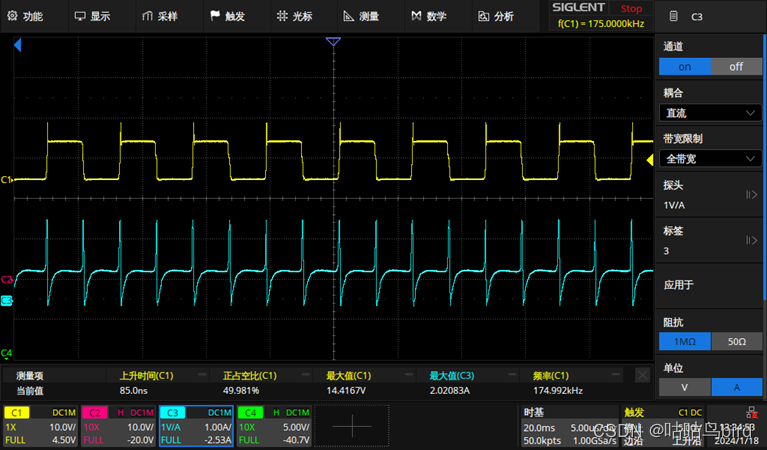This screenshot has width=767, height=450.
Task: Click the blue left arrow at top-left of grid
Action: point(18,45)
